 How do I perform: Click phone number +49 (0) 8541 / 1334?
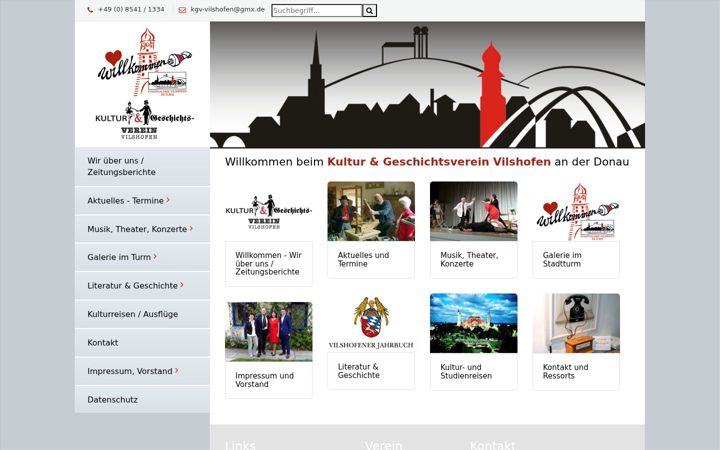(131, 9)
